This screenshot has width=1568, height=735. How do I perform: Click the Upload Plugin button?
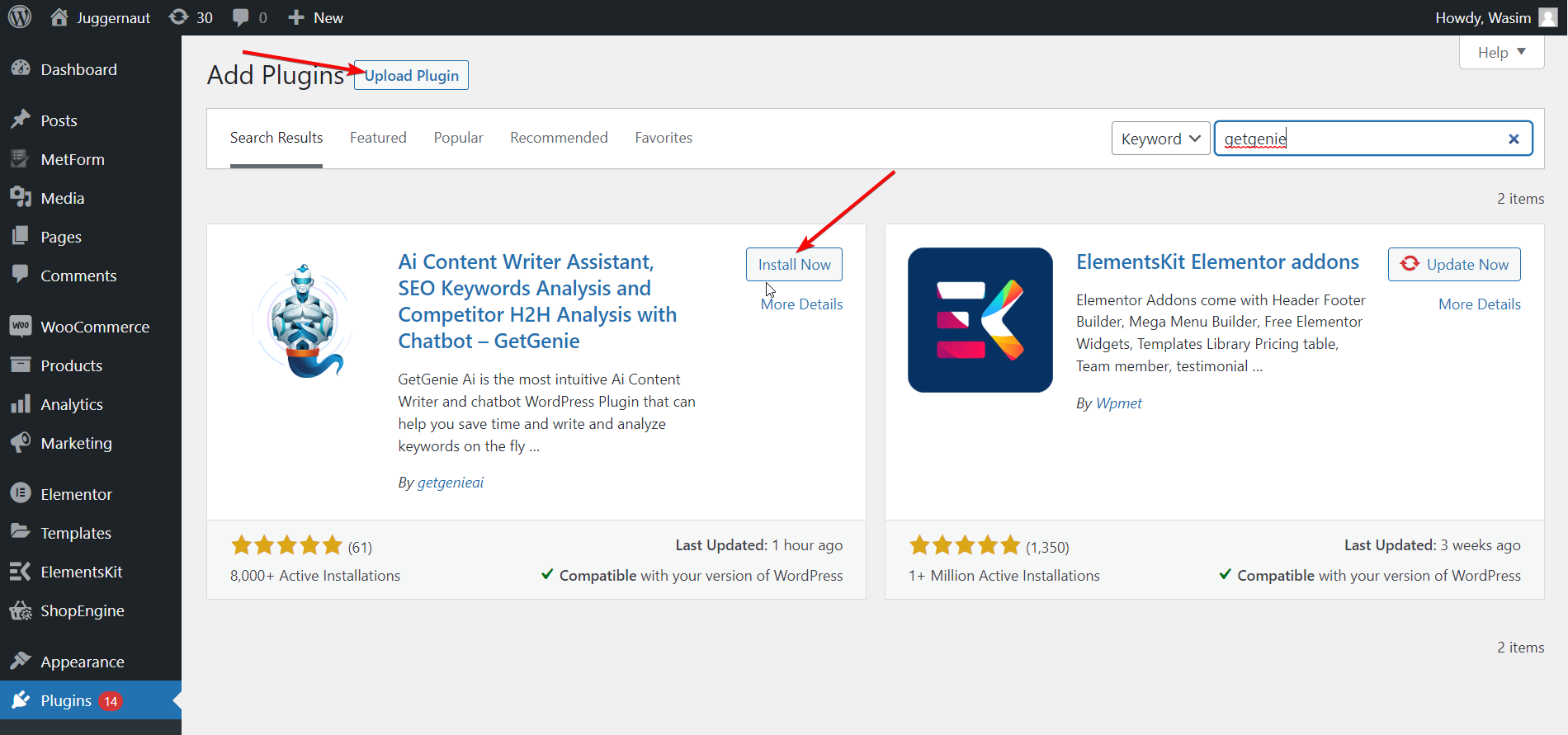click(x=411, y=75)
